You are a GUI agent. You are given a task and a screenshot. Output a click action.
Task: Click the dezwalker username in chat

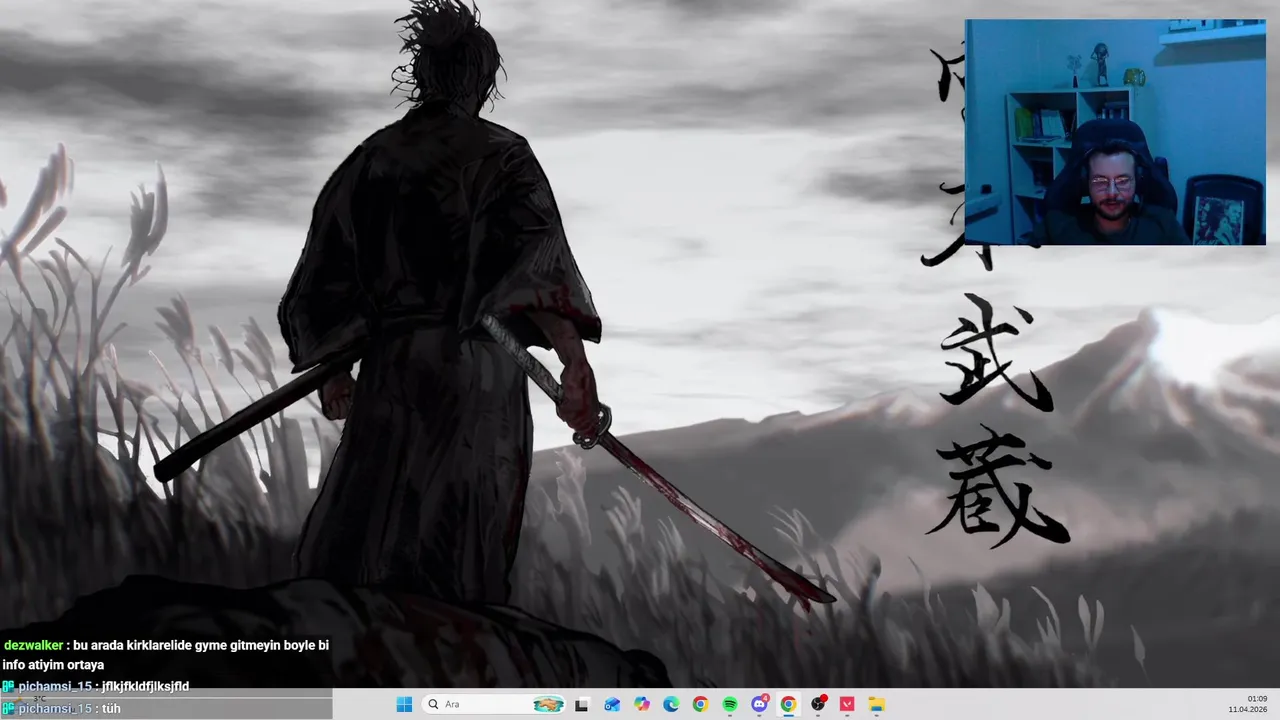33,646
